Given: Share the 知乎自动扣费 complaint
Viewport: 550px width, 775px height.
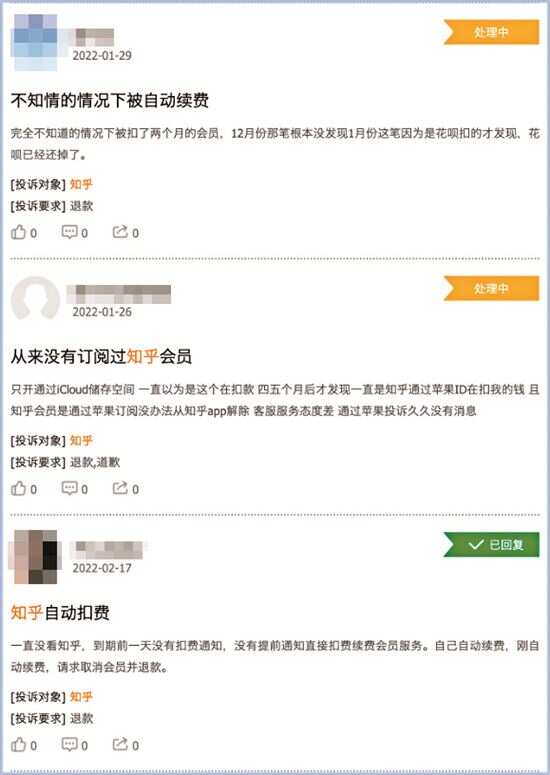Looking at the screenshot, I should pos(126,745).
